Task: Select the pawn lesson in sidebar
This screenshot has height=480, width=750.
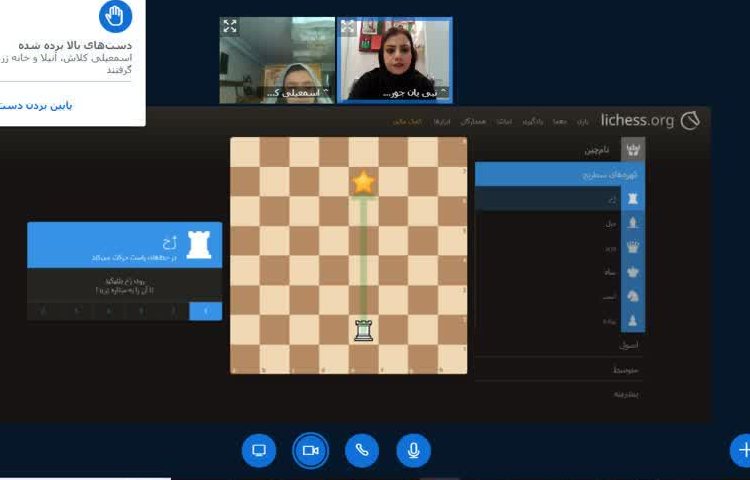Action: 632,320
